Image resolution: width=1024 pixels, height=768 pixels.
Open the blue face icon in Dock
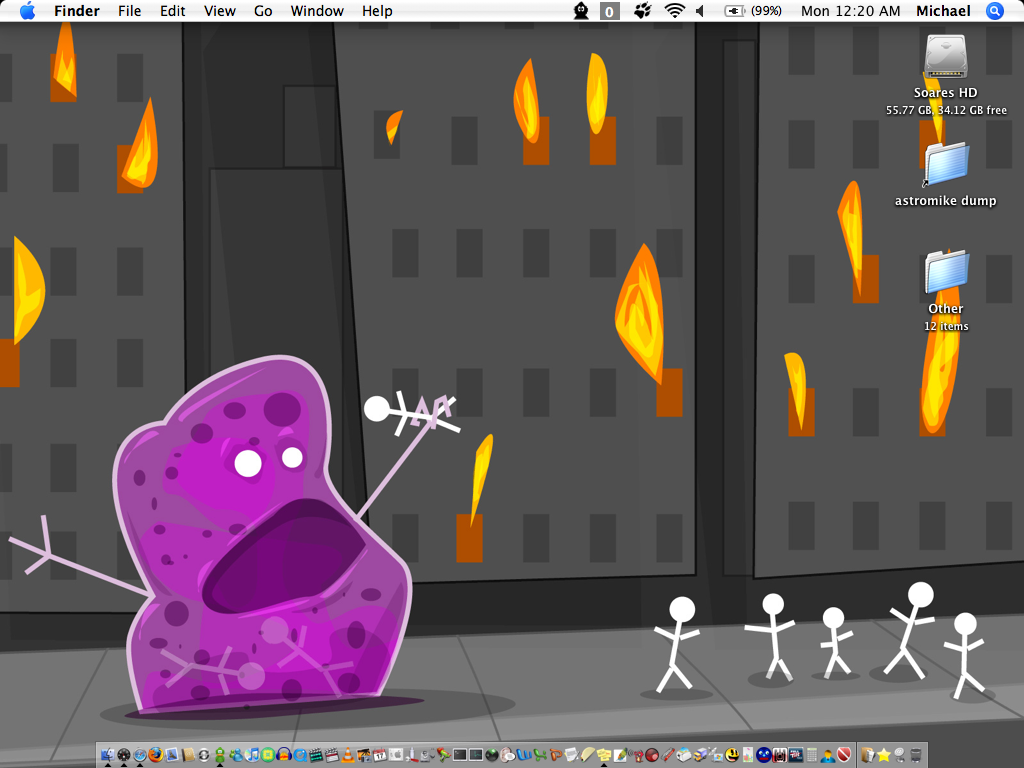(764, 755)
